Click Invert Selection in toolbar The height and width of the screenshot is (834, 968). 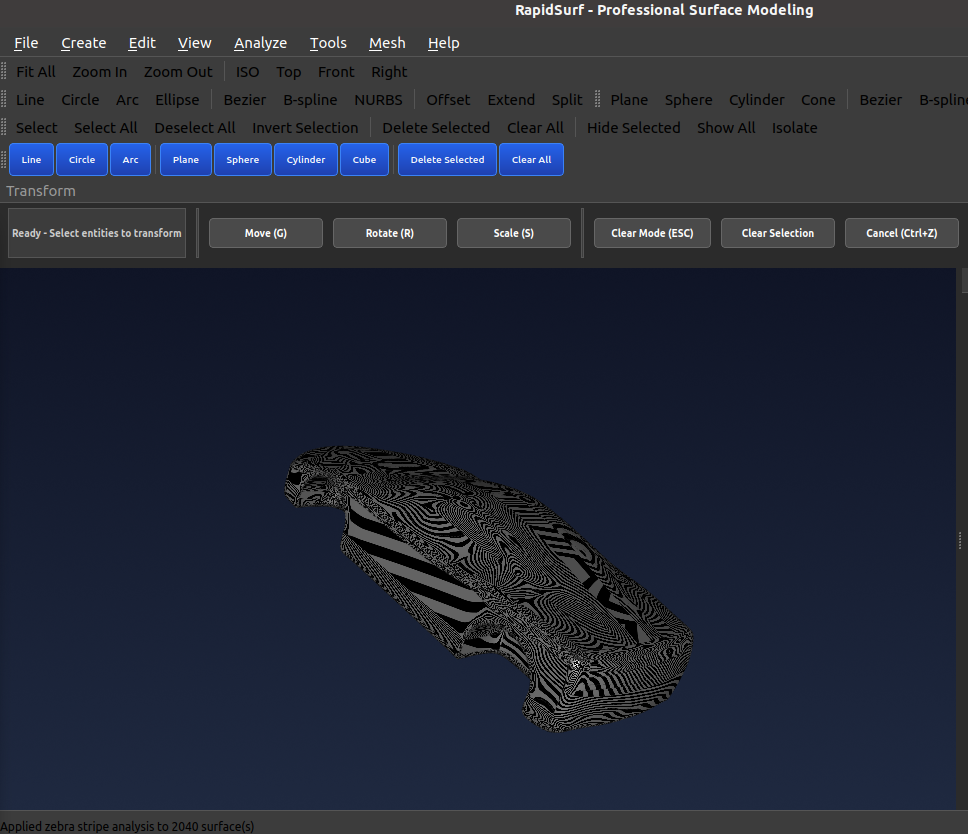pos(305,128)
